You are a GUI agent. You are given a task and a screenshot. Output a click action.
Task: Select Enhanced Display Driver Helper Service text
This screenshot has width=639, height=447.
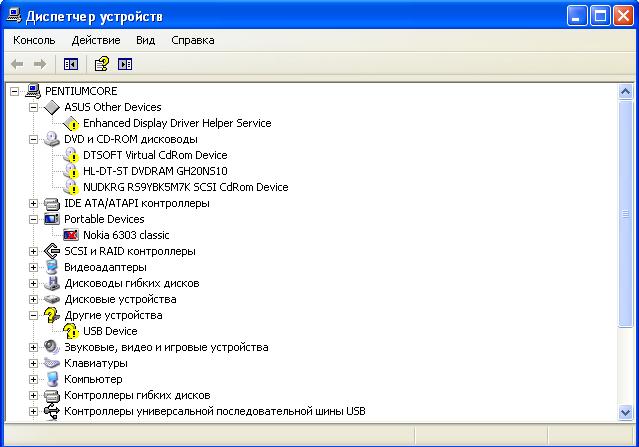(177, 123)
